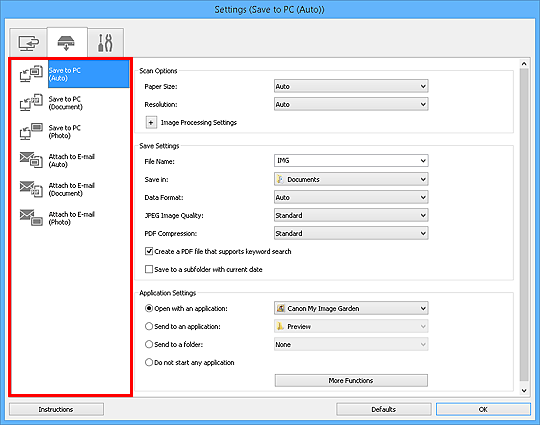Click the More Functions button

tap(351, 381)
